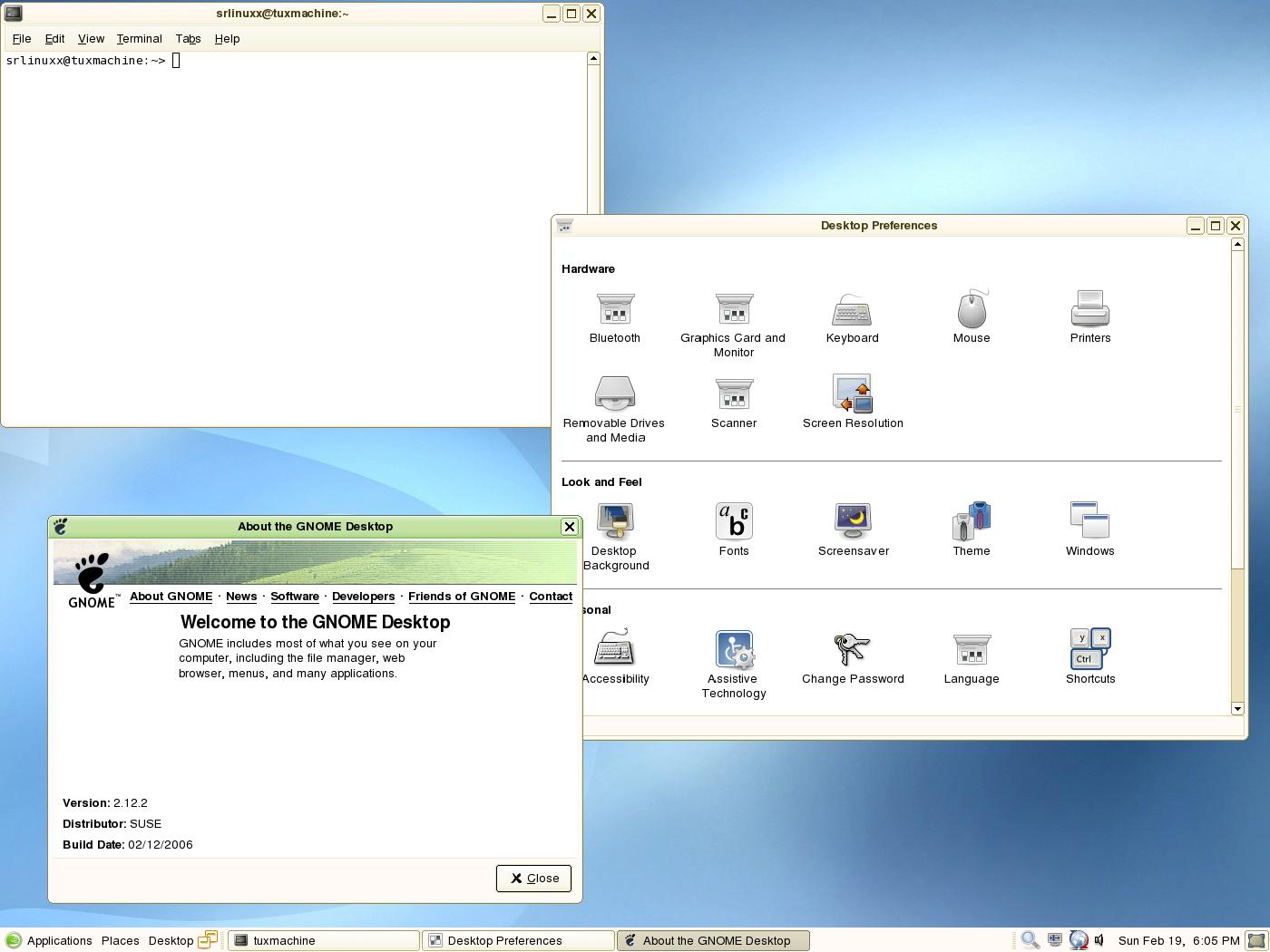1270x952 pixels.
Task: Open Graphics Card and Monitor settings
Action: click(733, 325)
